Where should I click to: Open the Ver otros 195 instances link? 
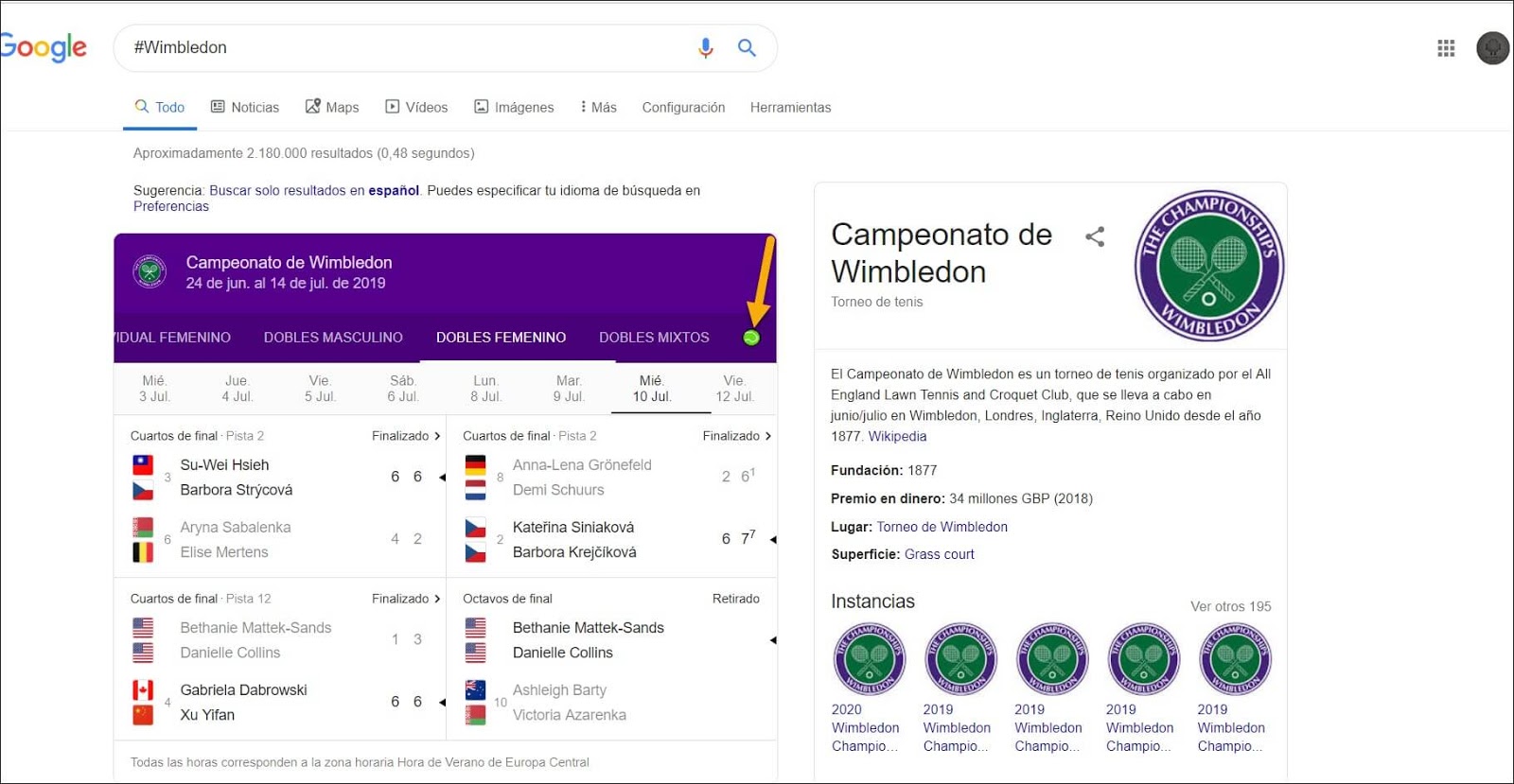1230,606
